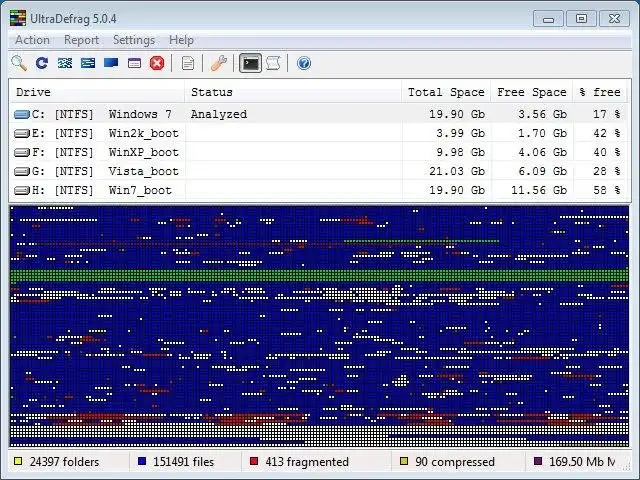Click the Repeat action arrow icon
This screenshot has width=640, height=480.
click(42, 63)
